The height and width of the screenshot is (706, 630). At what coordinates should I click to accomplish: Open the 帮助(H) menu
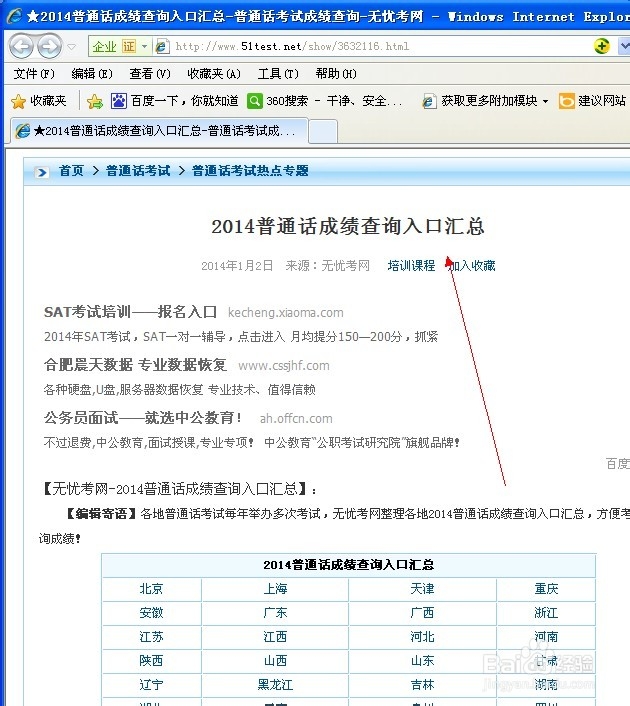point(336,73)
